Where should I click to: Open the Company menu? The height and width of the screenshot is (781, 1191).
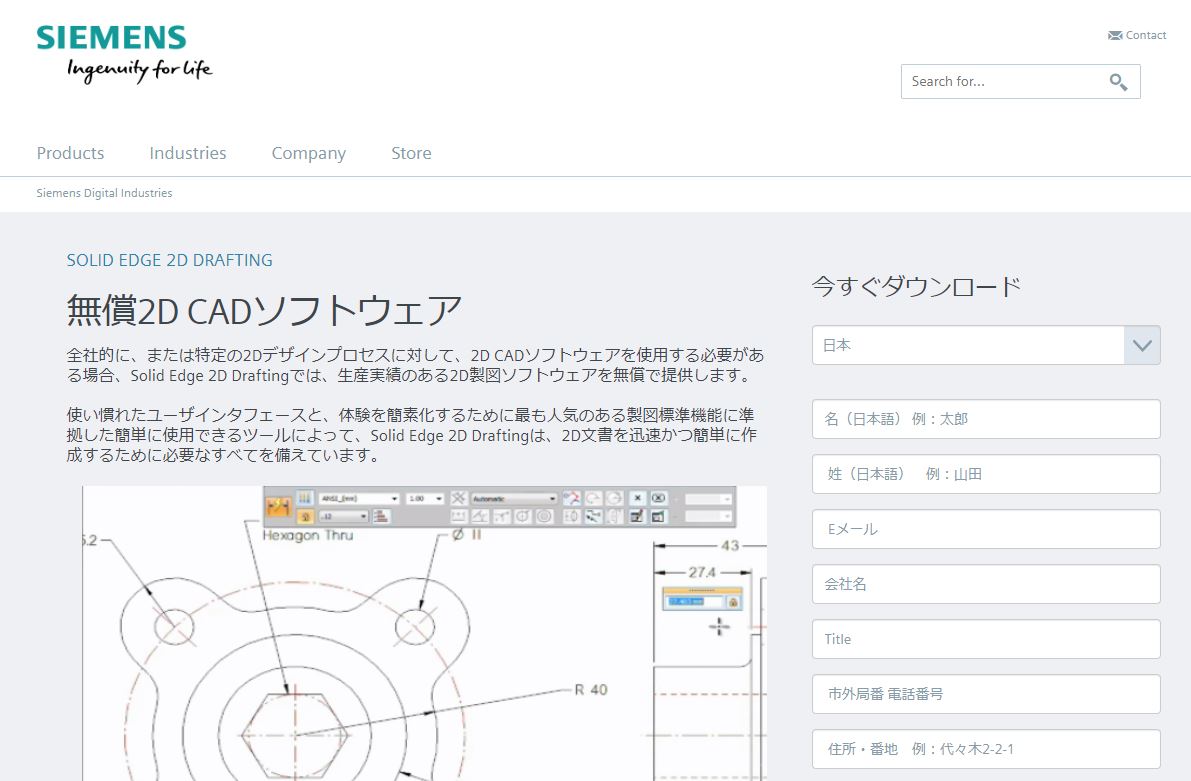point(309,153)
